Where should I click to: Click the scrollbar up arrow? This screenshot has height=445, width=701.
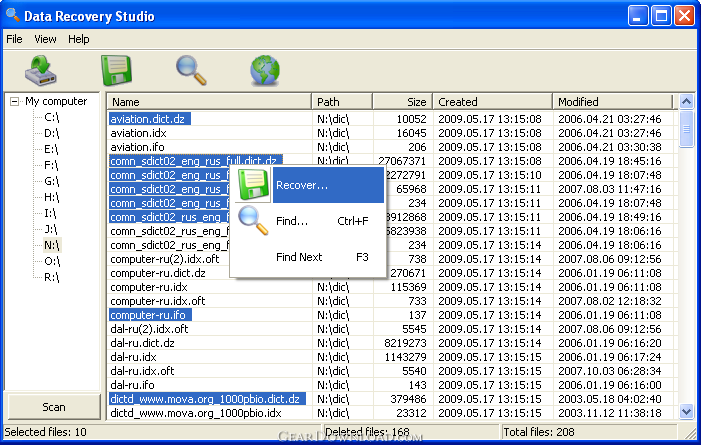(x=686, y=102)
